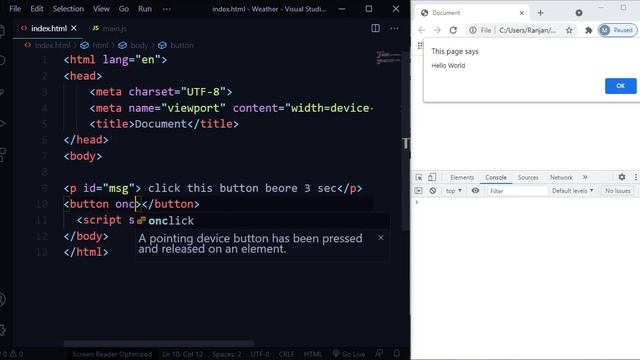
Task: Open DevTools settings gear
Action: tap(622, 177)
